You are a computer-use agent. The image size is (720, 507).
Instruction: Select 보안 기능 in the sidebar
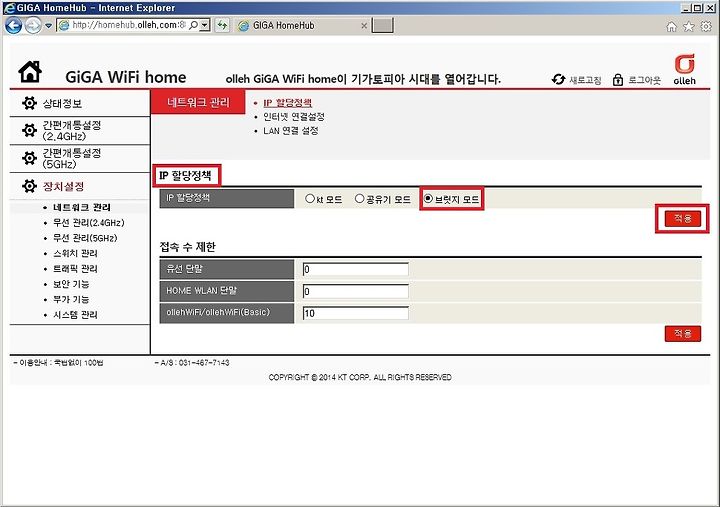coord(71,284)
